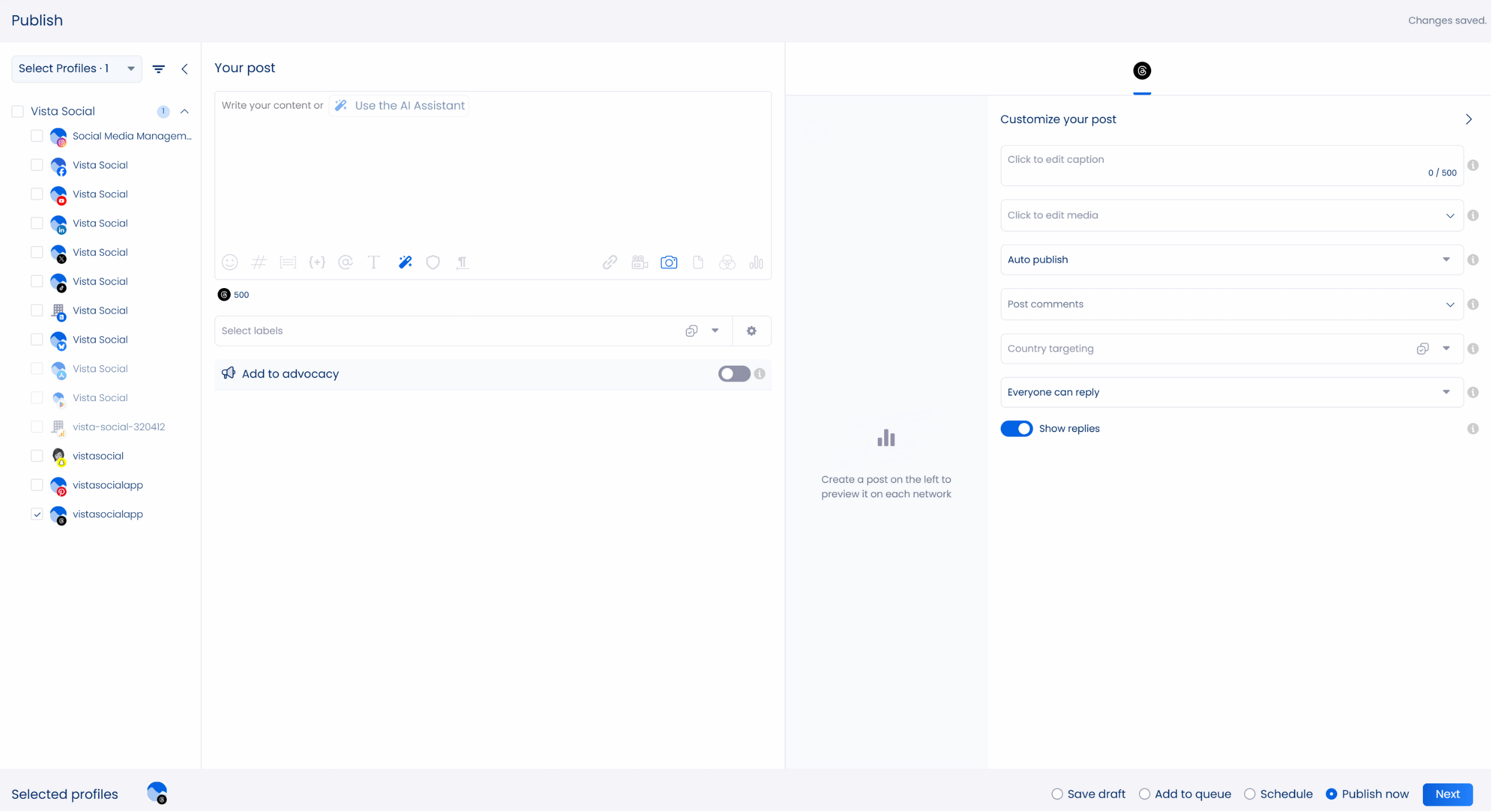Click the profile filter icon
Screen dimensions: 1491x812
pyautogui.click(x=159, y=69)
